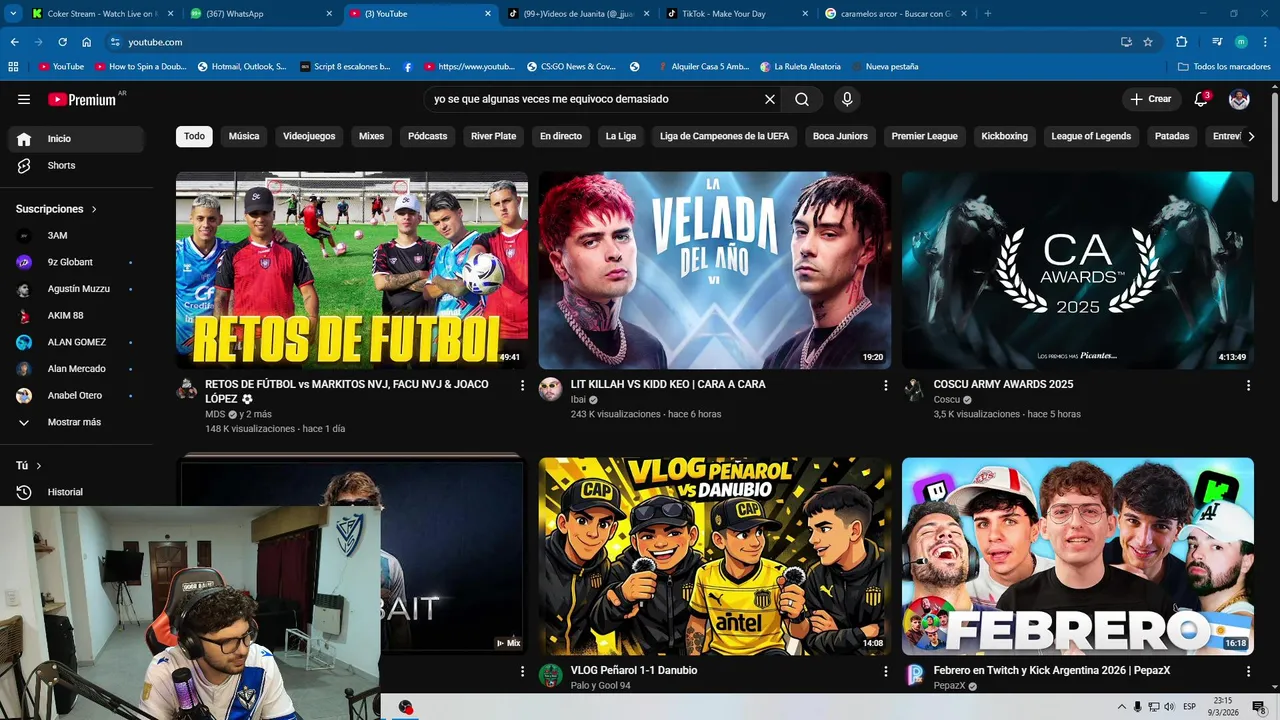1280x720 pixels.
Task: Switch to the TikTok Make Your Day tab
Action: 739,14
